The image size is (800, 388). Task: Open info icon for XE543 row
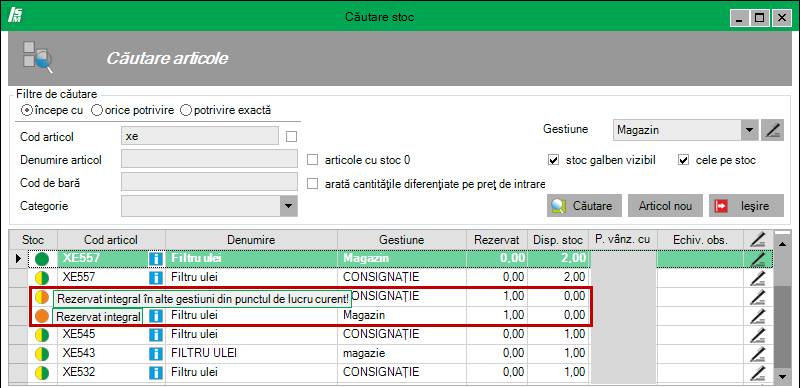(155, 353)
